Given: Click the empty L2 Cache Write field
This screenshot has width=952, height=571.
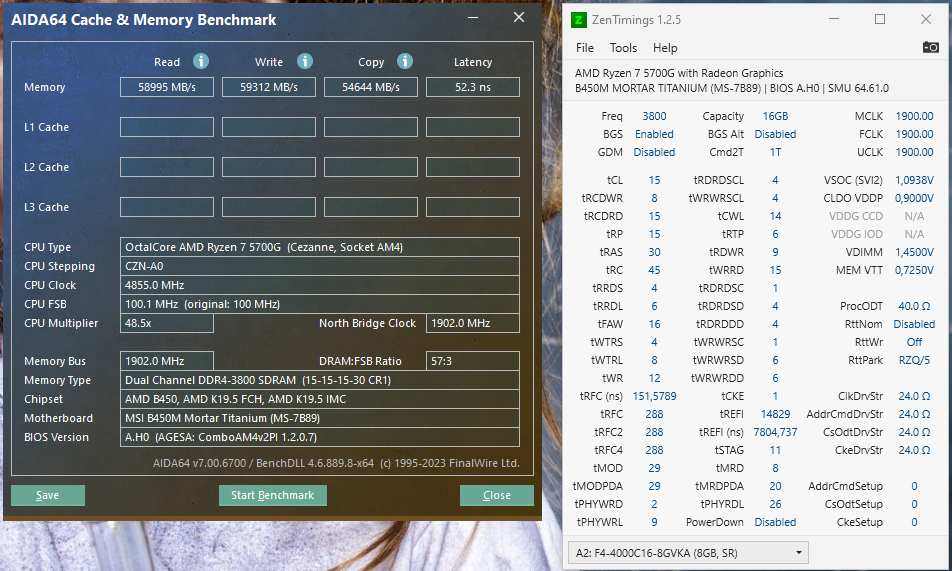Looking at the screenshot, I should 269,167.
